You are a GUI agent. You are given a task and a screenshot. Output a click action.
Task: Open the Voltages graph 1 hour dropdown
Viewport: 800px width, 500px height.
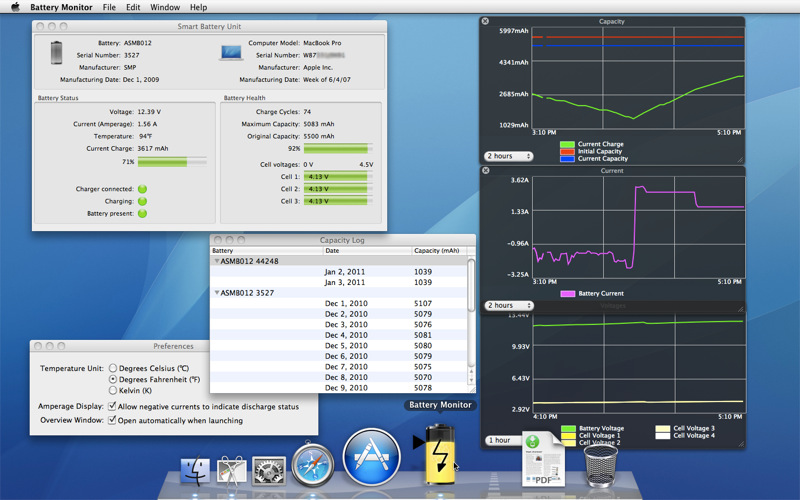click(503, 440)
